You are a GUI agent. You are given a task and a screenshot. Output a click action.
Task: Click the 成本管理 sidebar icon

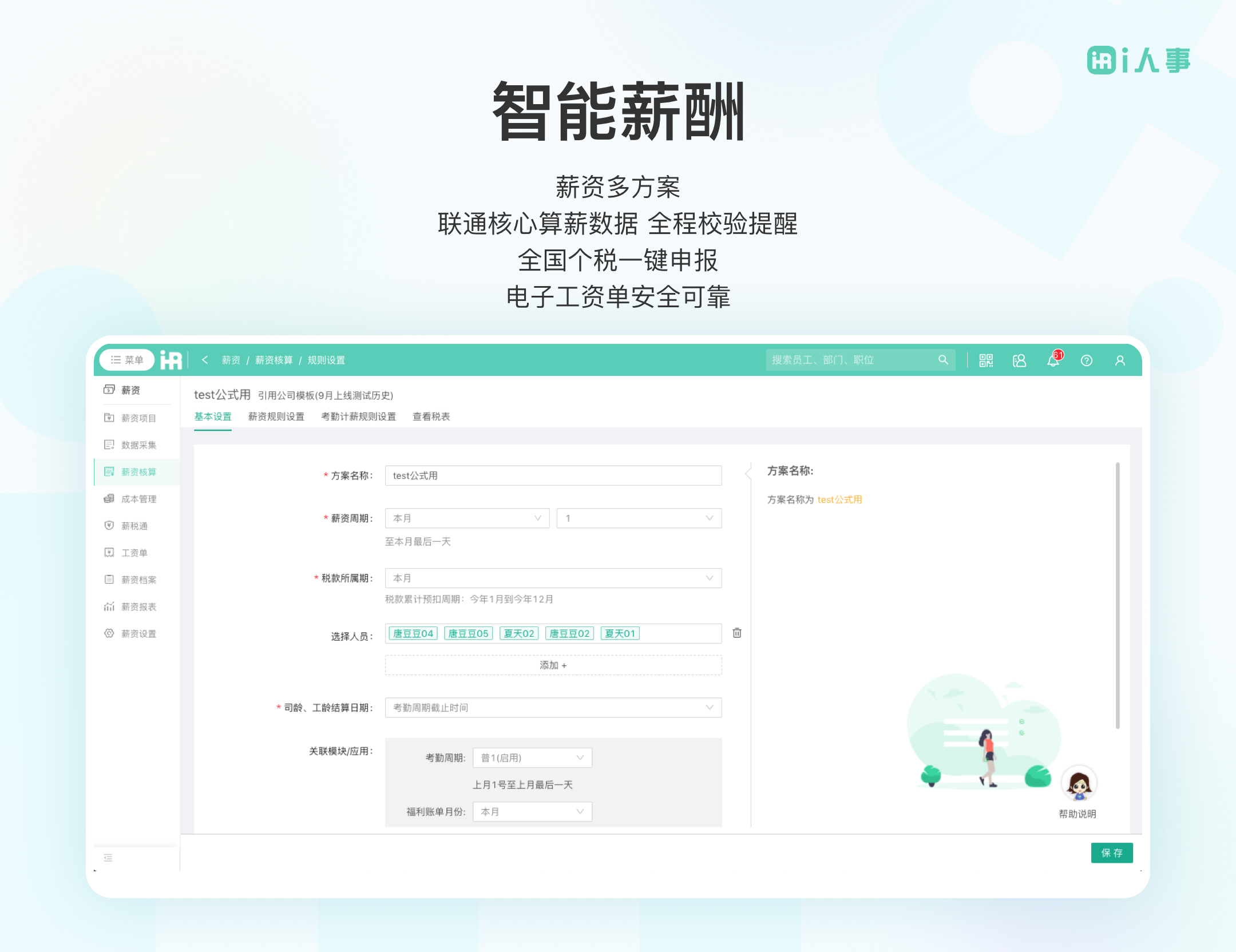coord(109,498)
